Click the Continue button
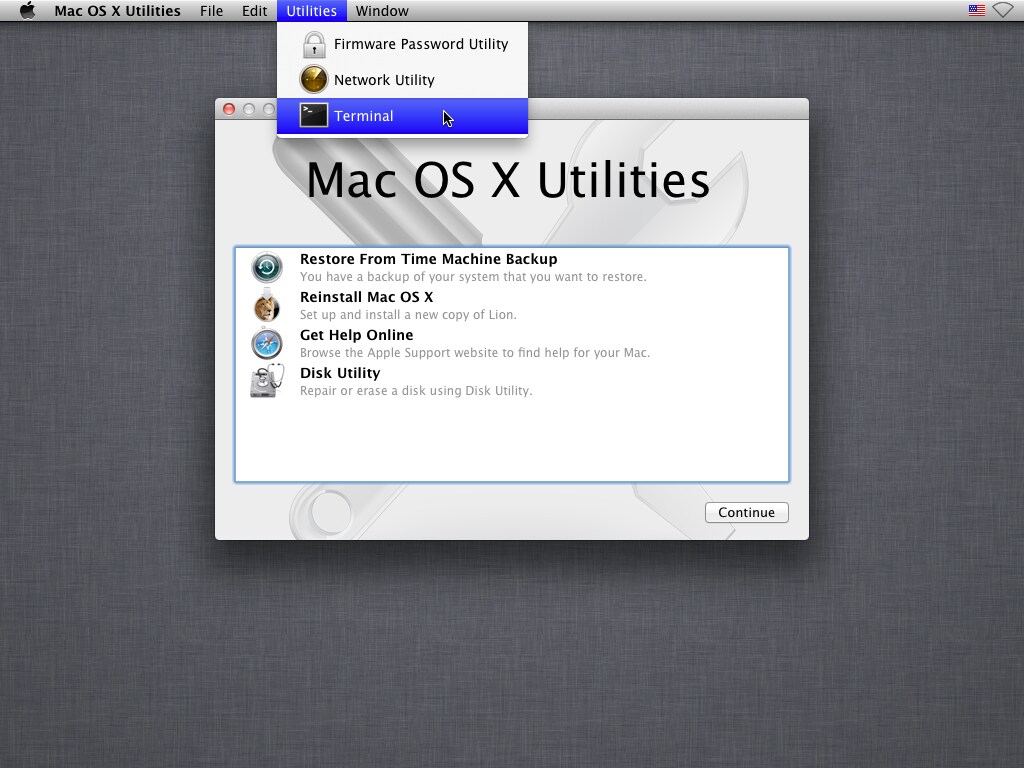 (x=746, y=512)
